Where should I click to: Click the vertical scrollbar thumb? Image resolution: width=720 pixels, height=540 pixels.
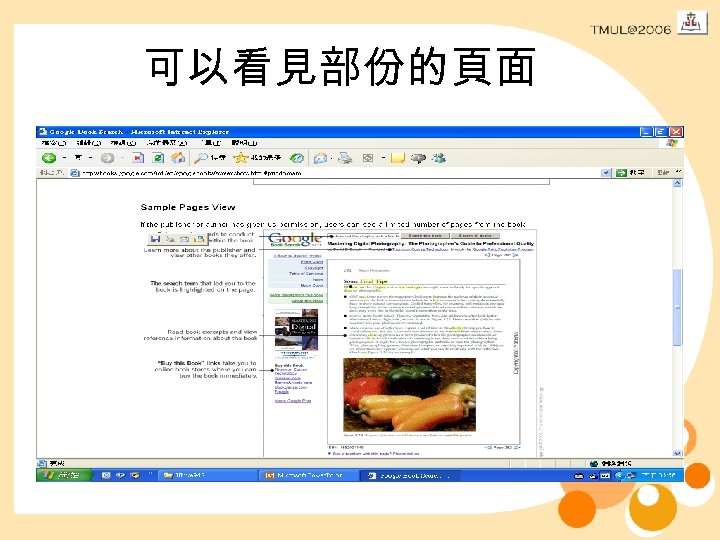pyautogui.click(x=677, y=307)
